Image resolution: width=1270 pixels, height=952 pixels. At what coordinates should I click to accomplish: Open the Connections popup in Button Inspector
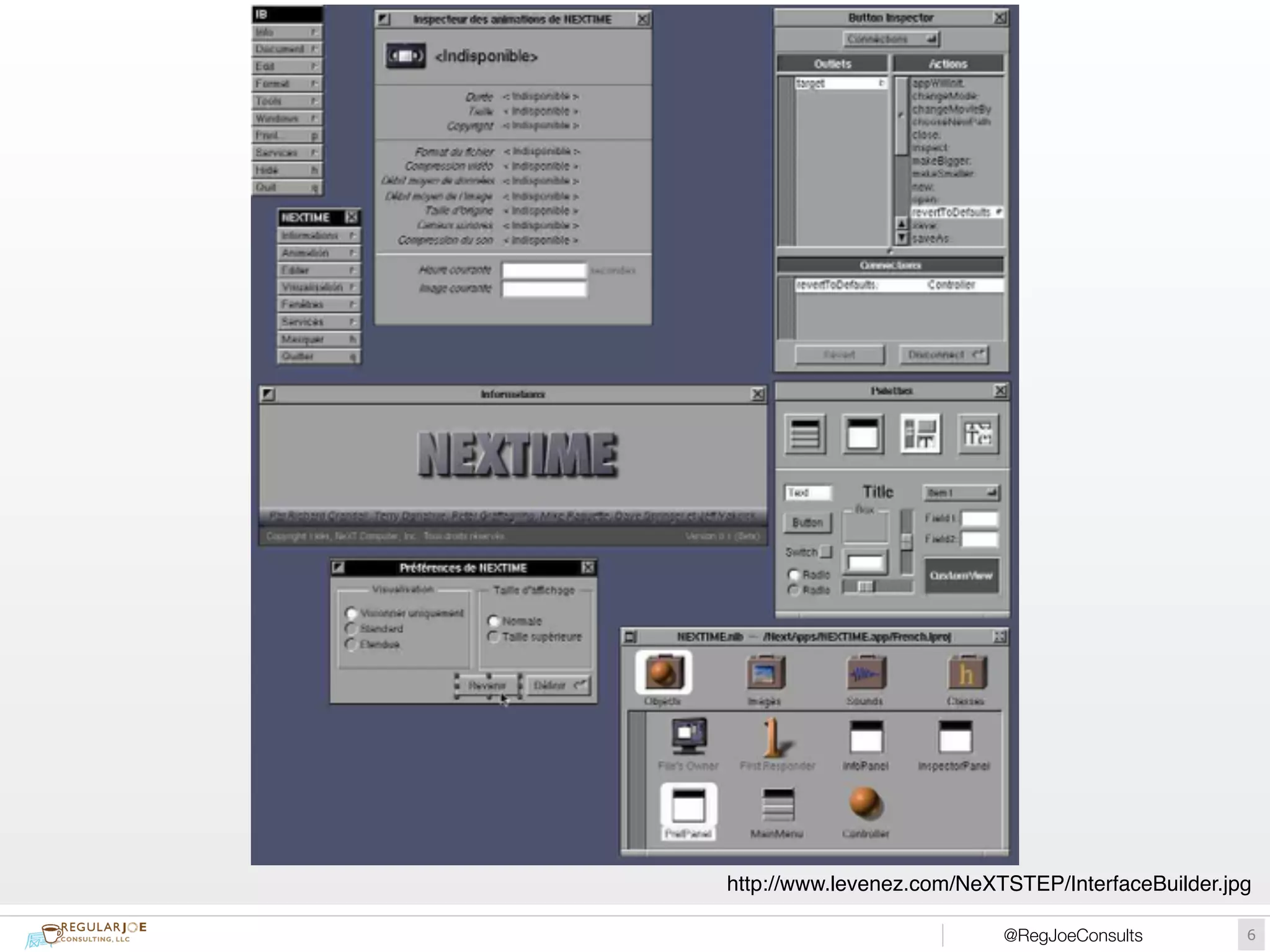click(x=892, y=40)
